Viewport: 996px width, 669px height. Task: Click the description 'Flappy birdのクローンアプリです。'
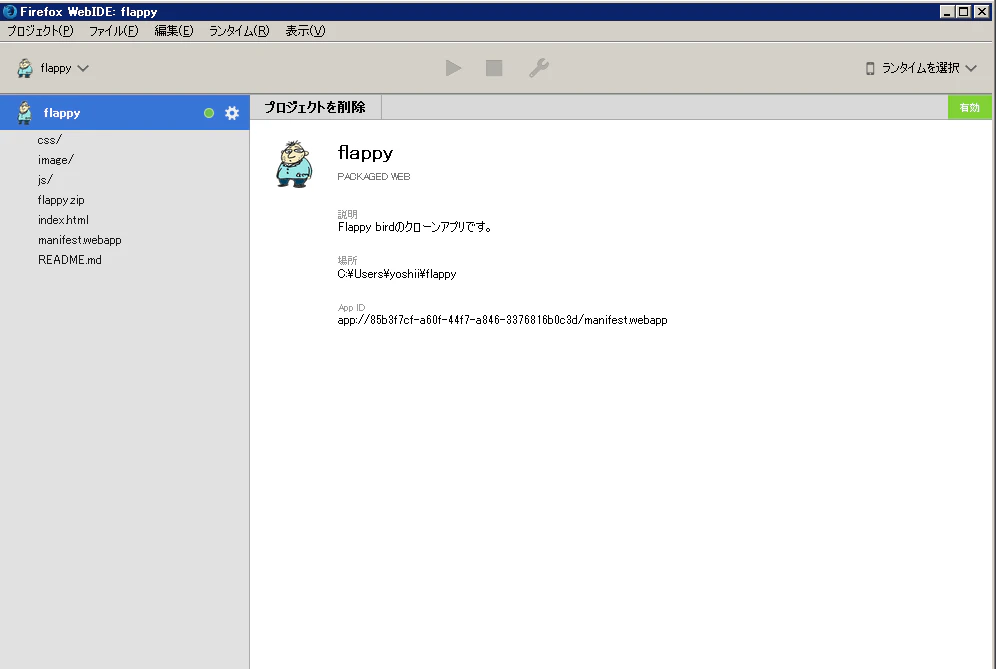(415, 227)
